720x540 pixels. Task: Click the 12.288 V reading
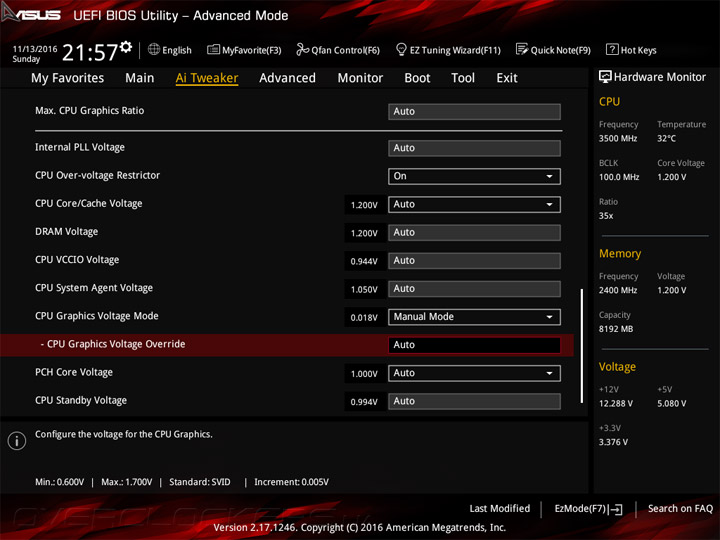[x=616, y=404]
